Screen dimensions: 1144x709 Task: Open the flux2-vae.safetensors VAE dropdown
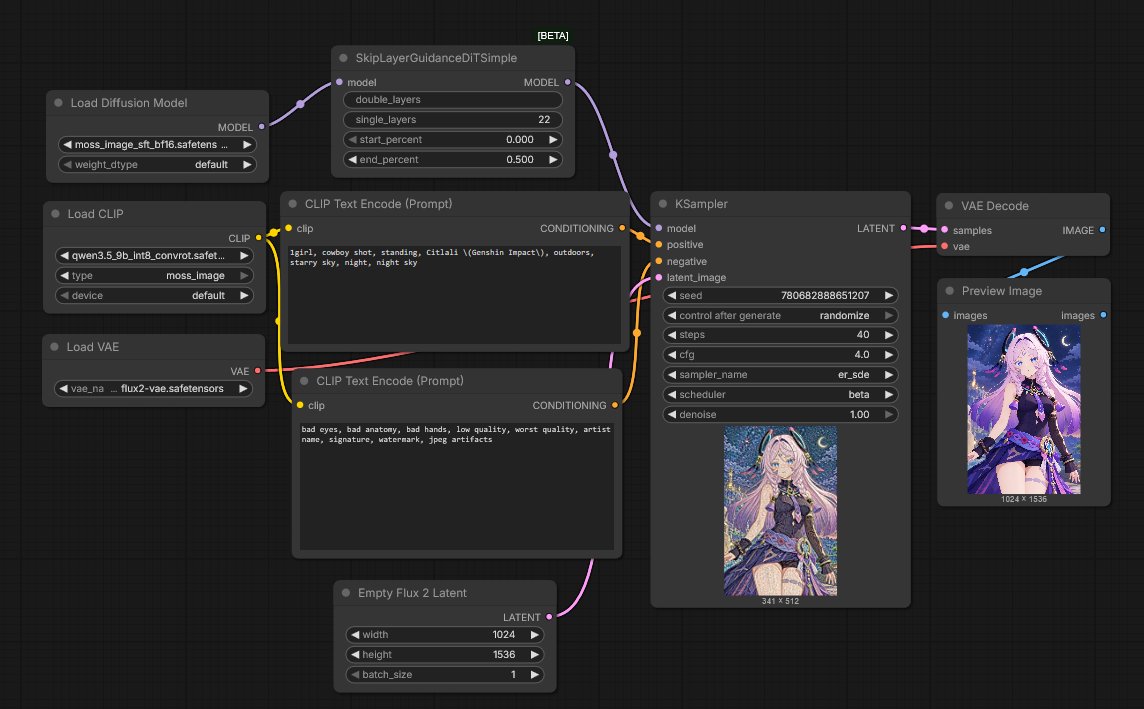coord(153,388)
